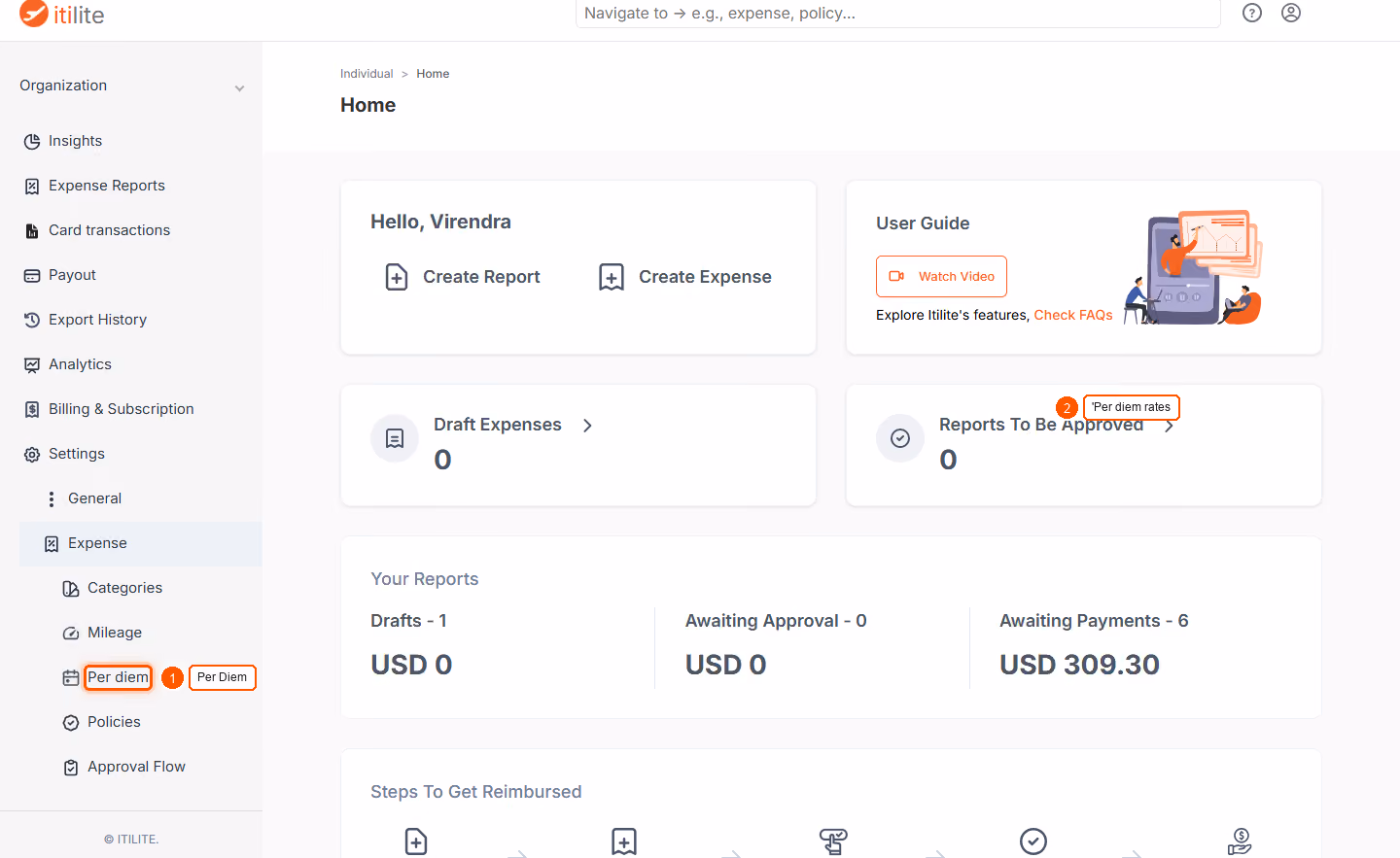1400x858 pixels.
Task: Click the itilite logo icon
Action: (33, 14)
